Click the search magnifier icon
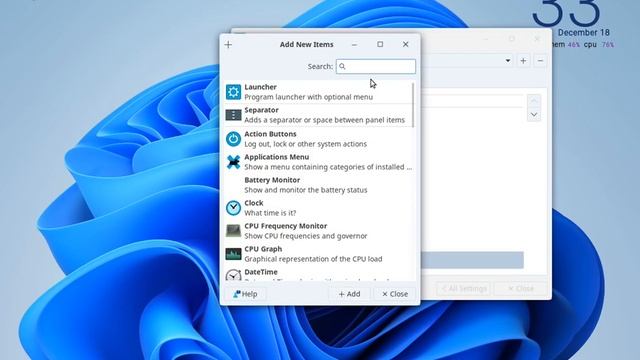 (342, 66)
